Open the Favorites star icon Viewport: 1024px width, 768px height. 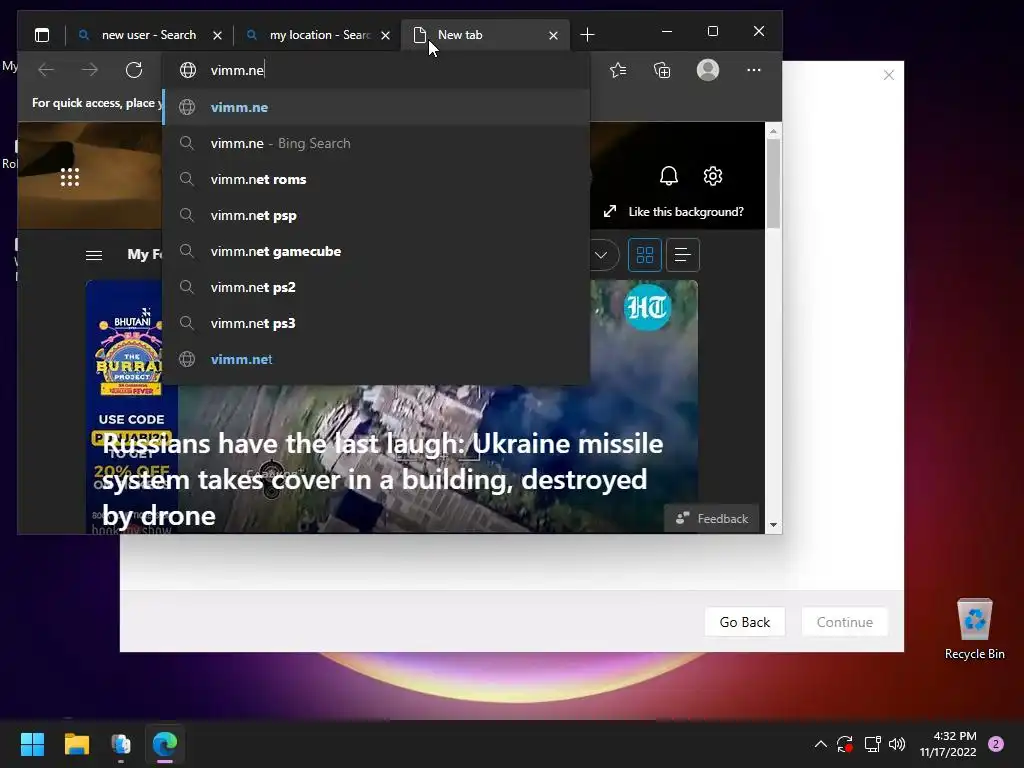[x=618, y=70]
